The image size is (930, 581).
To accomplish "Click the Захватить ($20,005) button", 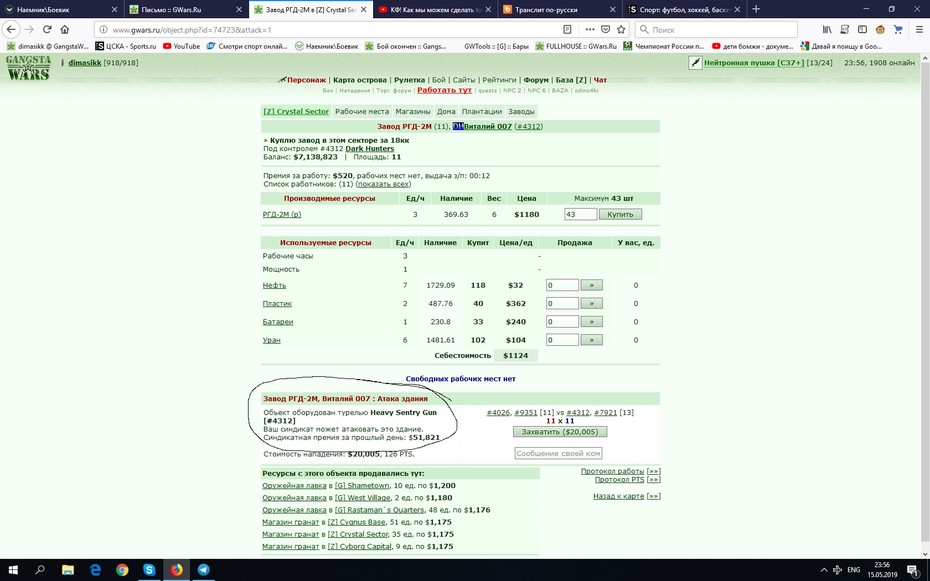I will click(559, 432).
